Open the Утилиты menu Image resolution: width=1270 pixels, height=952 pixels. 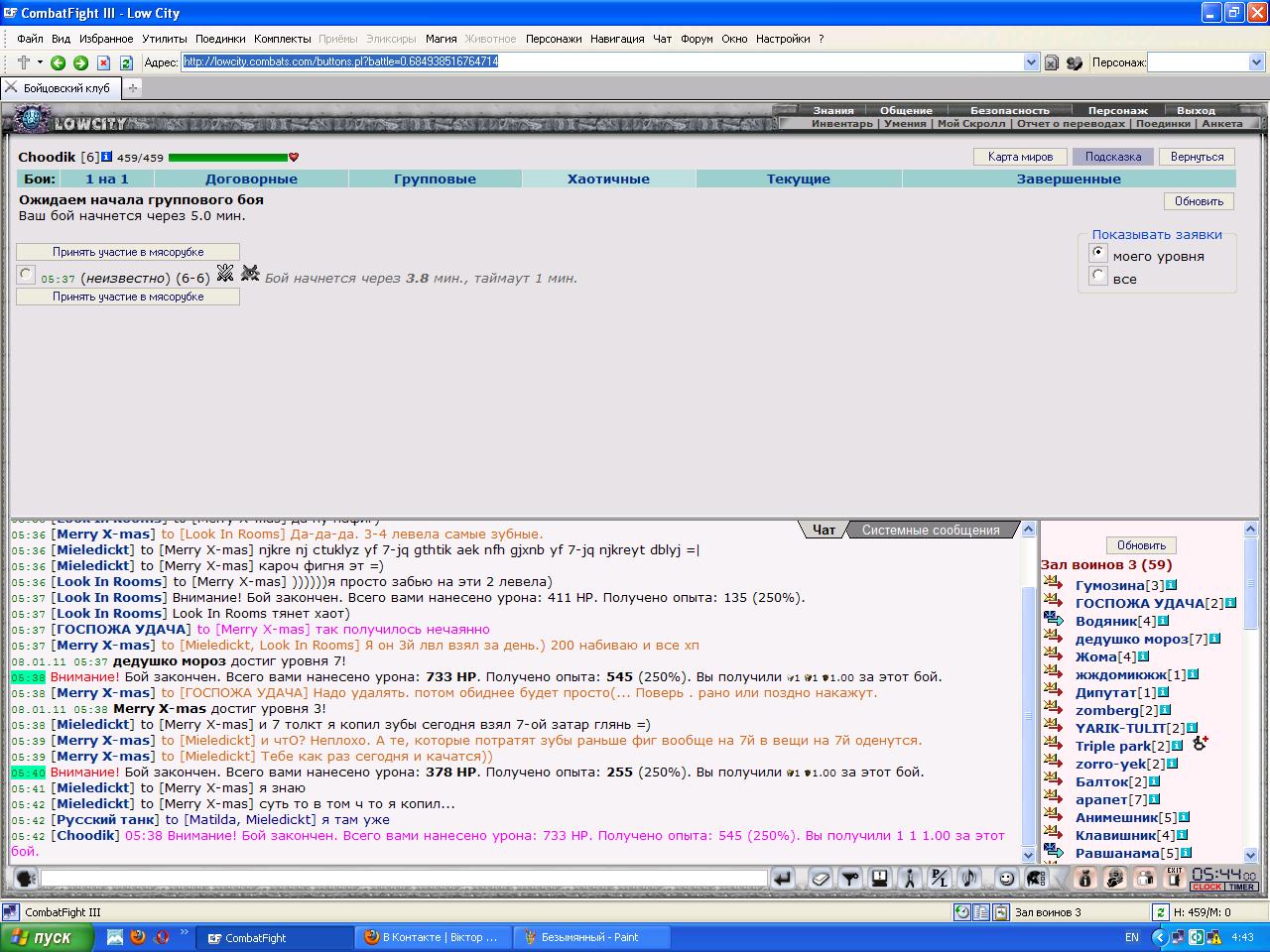point(164,39)
